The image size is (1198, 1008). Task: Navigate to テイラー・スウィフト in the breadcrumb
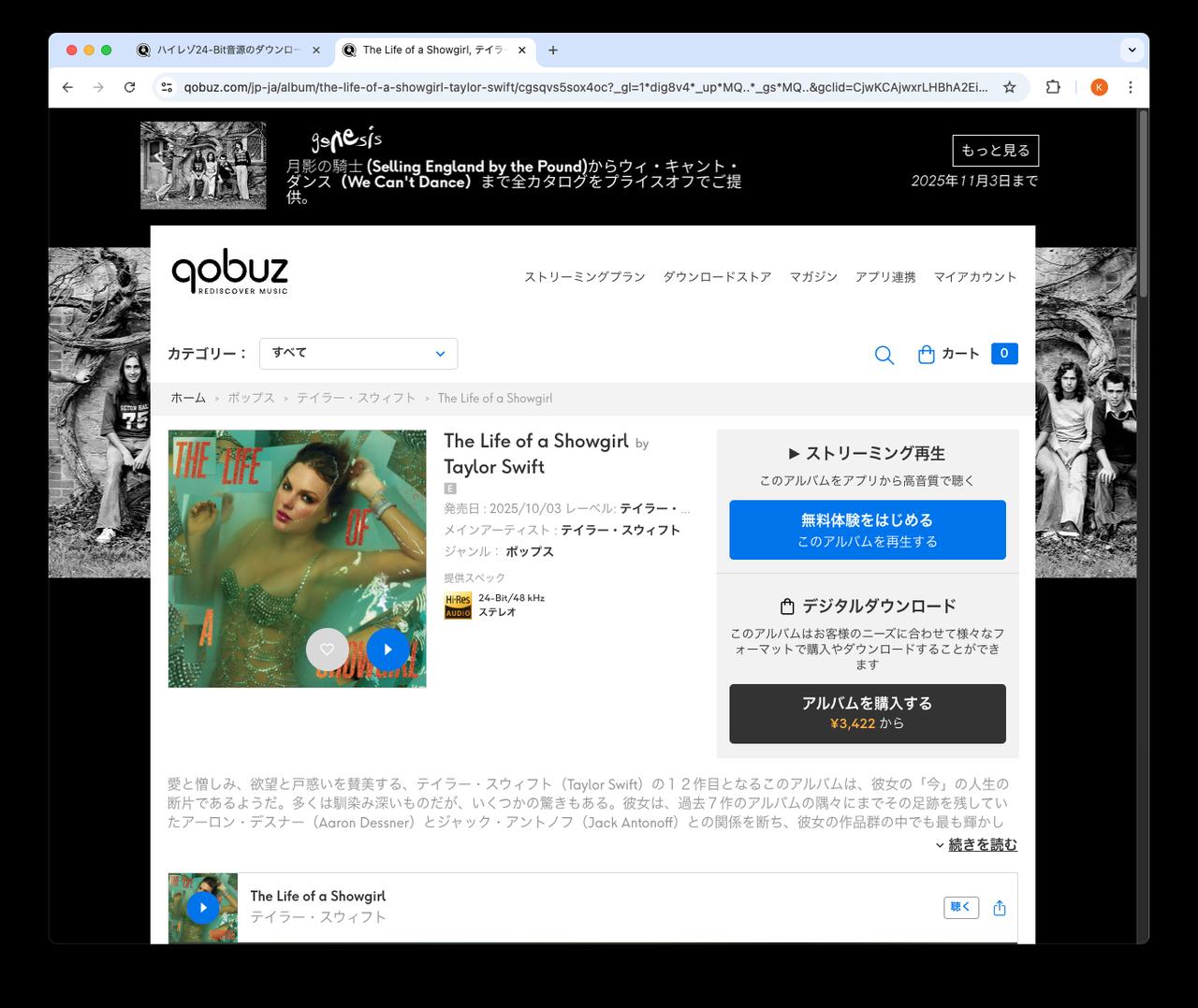pos(357,398)
